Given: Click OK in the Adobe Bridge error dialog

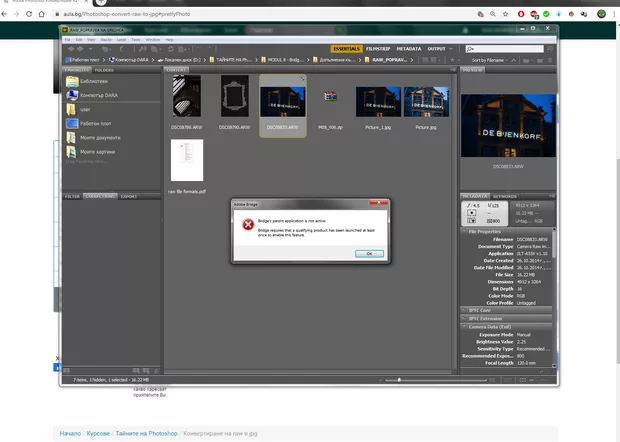Looking at the screenshot, I should pos(368,253).
